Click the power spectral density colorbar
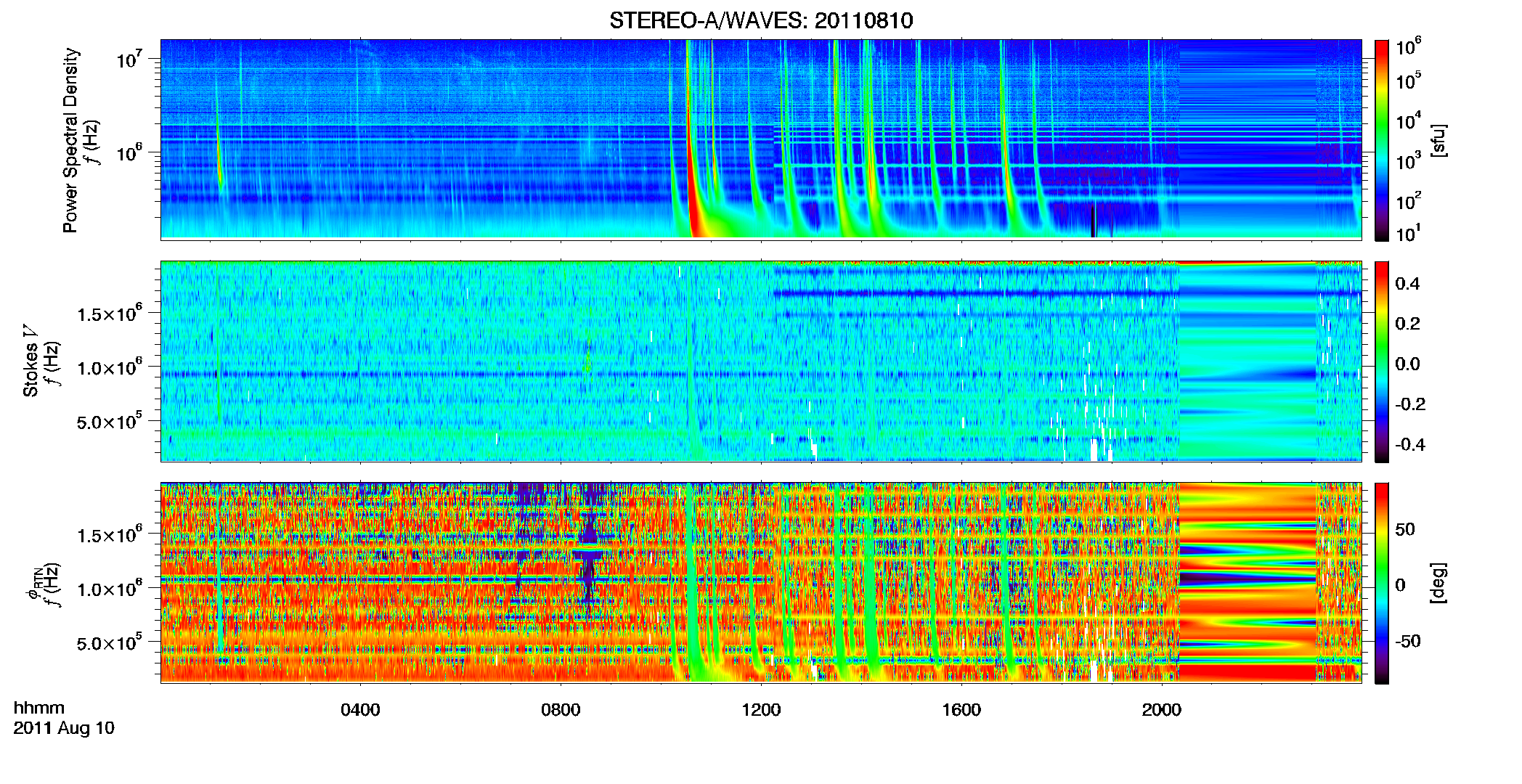 pos(1382,140)
